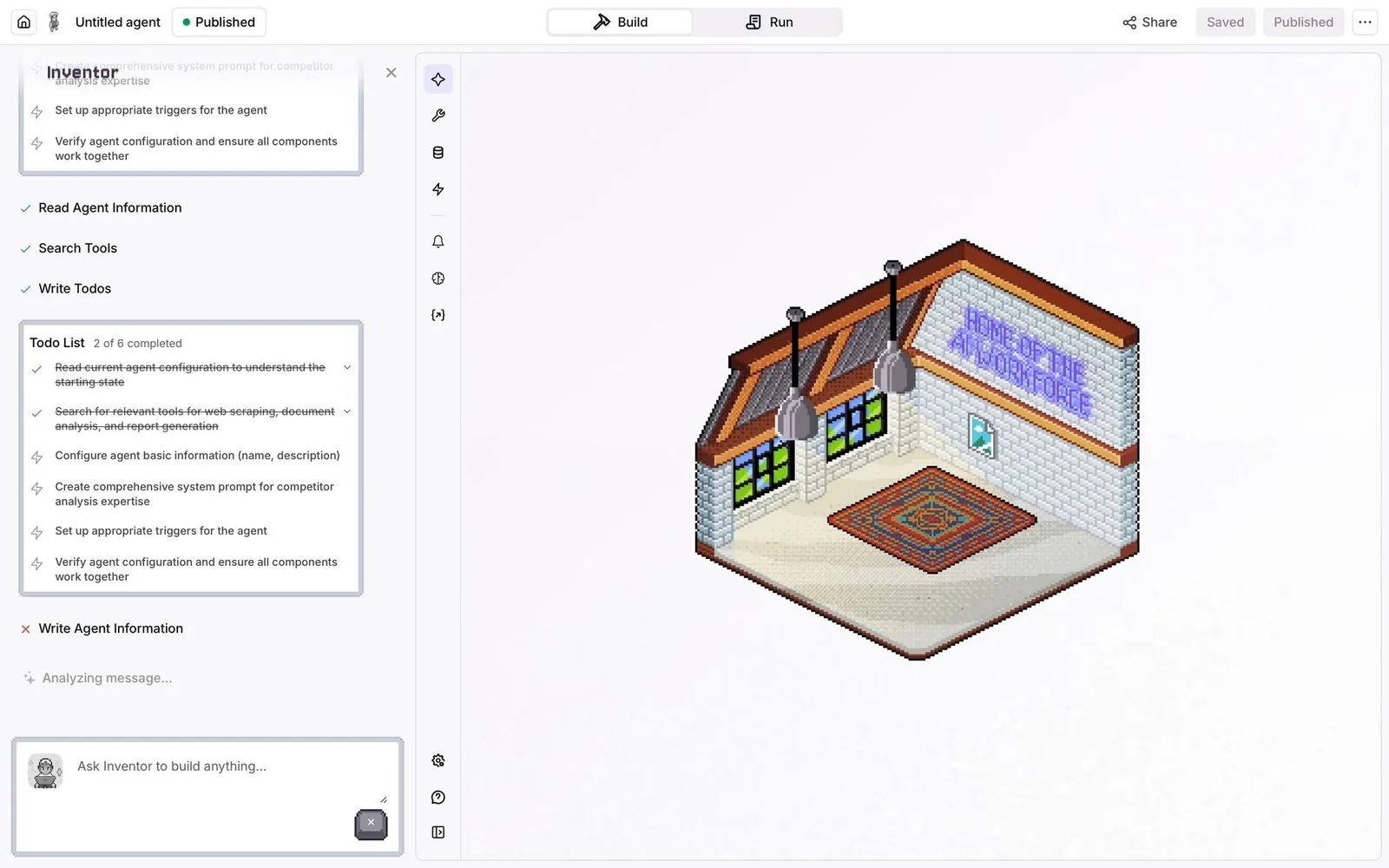Expand the 'Read current agent configuration' todo chevron
Viewport: 1389px width, 868px height.
click(347, 368)
